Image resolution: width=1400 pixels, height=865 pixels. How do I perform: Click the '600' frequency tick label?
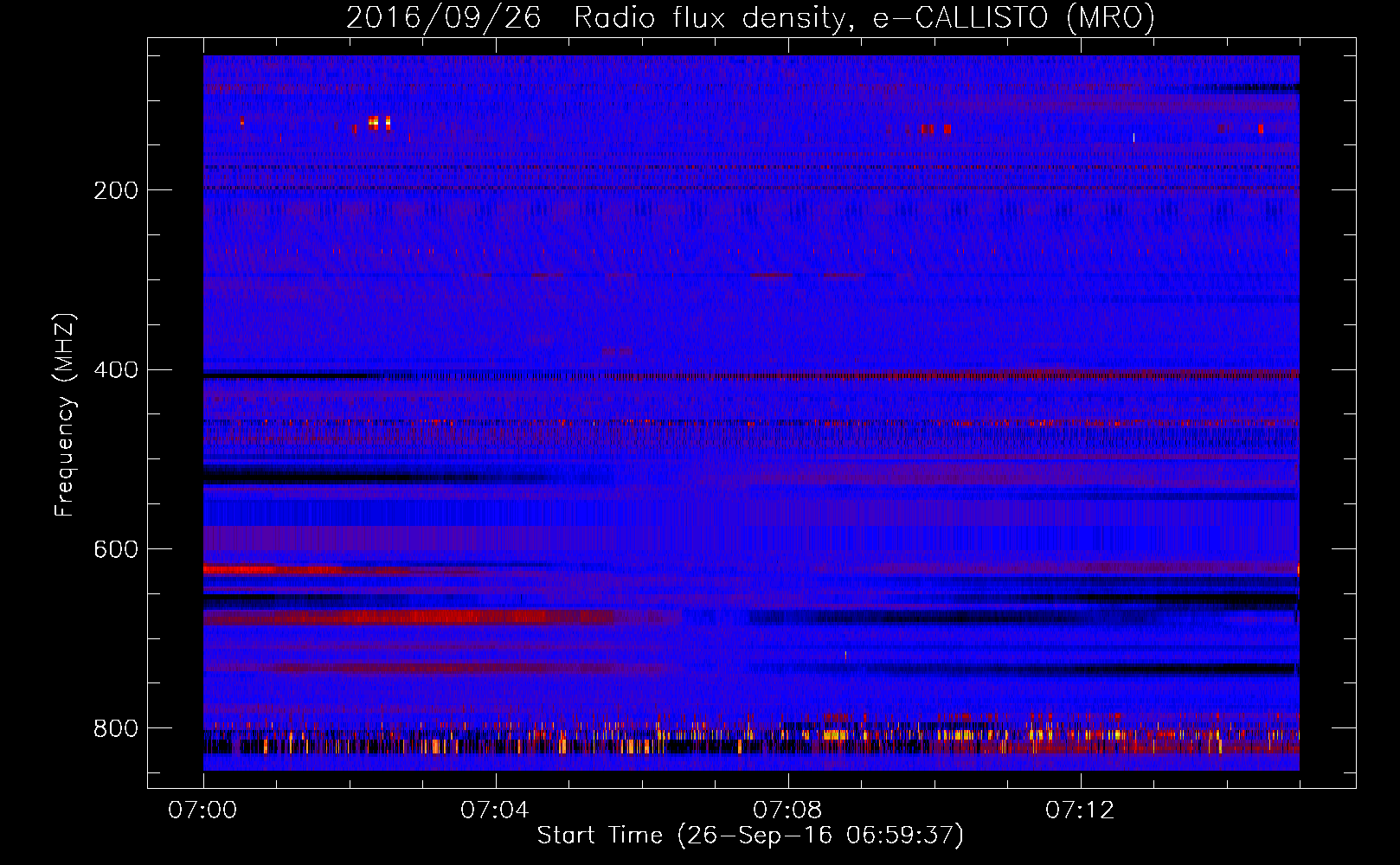116,550
